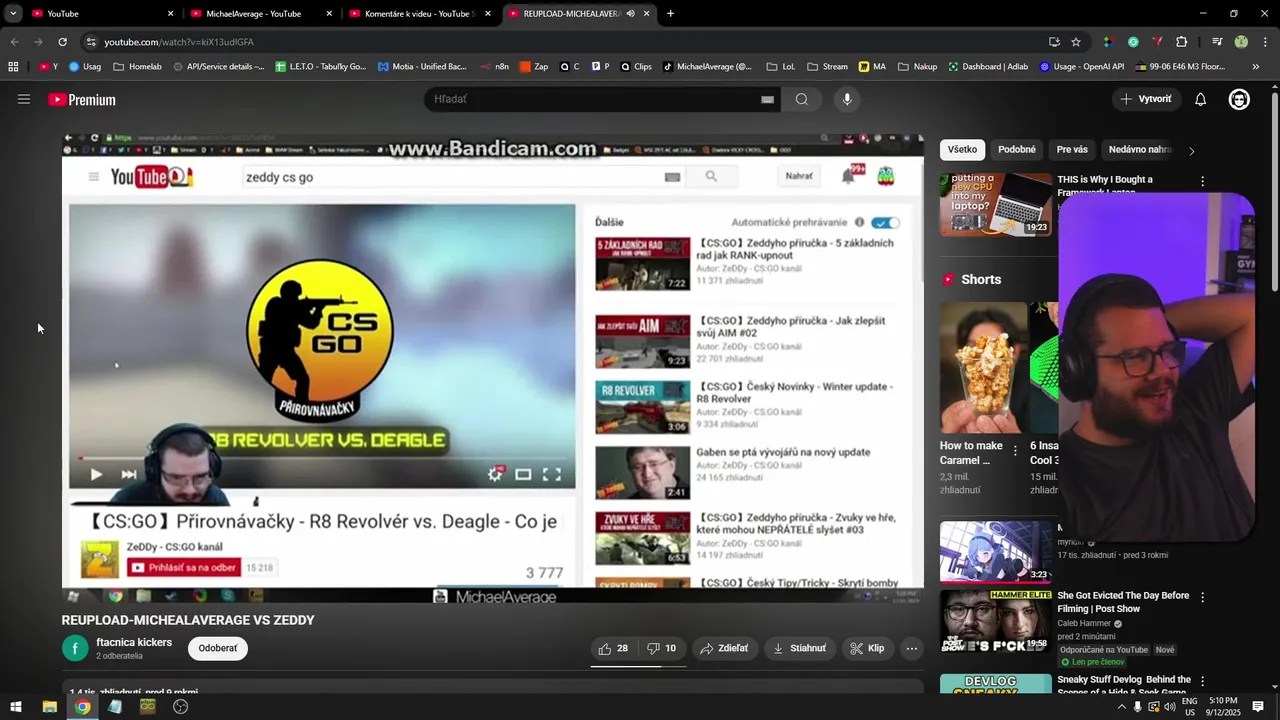Open options for 'Sneaky Stuff Devlog' video
Viewport: 1280px width, 720px height.
(x=1202, y=681)
